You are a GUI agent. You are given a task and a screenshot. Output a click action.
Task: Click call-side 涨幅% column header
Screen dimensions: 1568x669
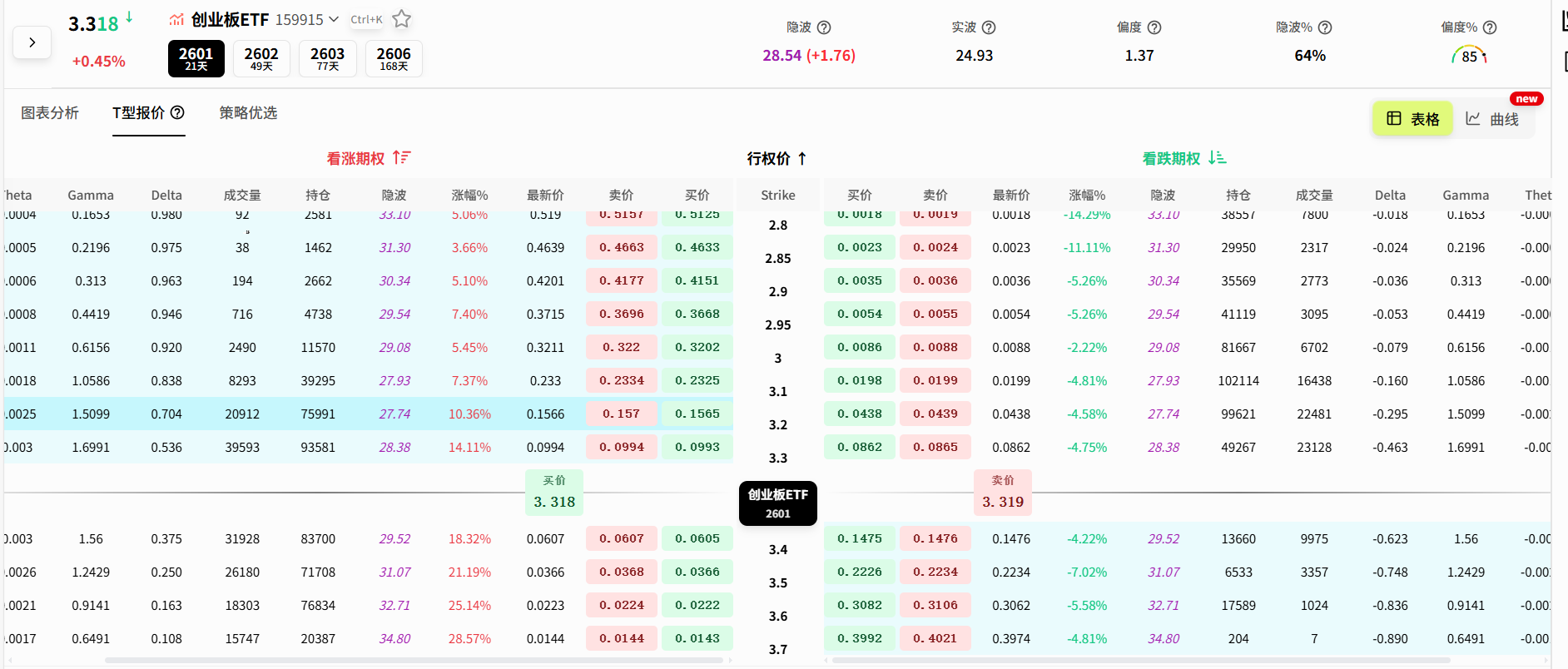tap(470, 195)
